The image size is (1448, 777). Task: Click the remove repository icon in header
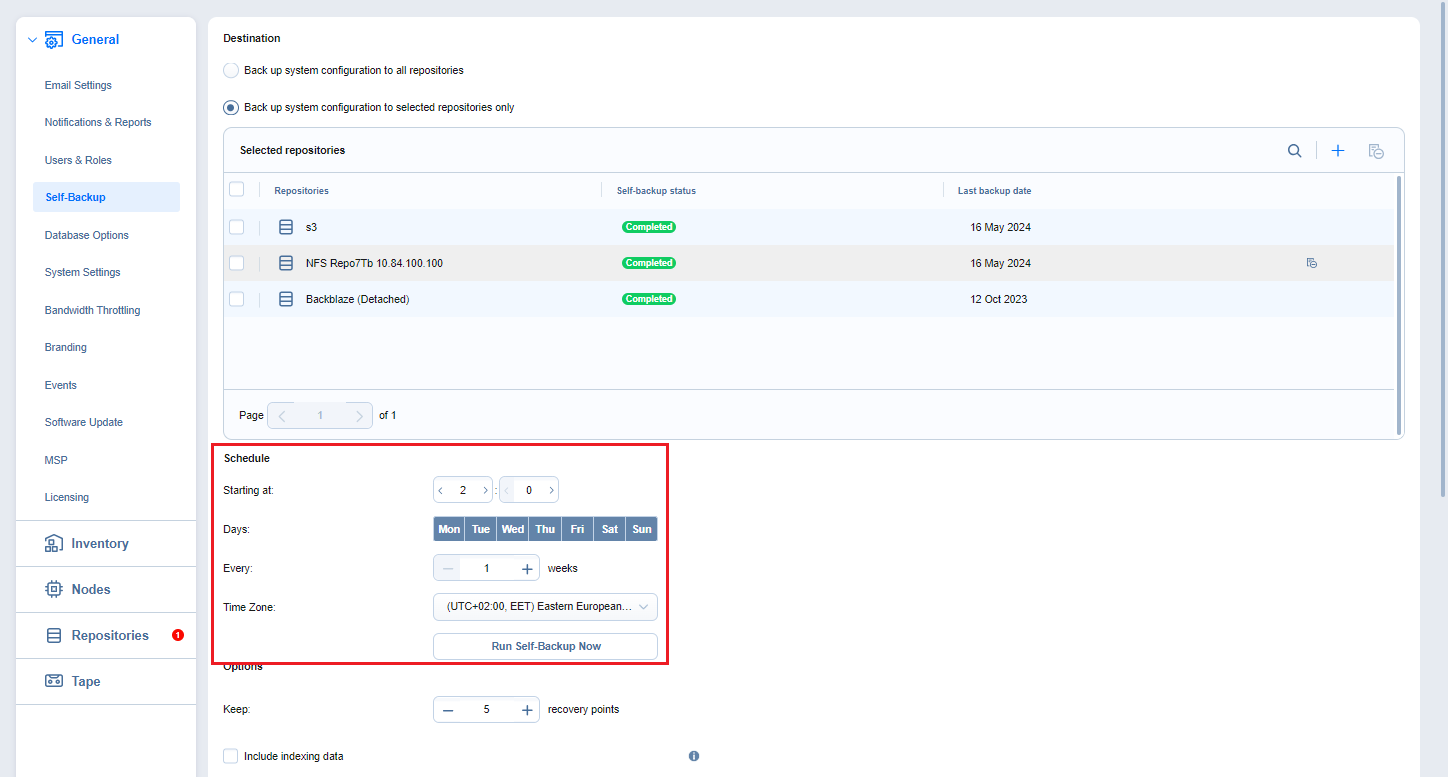(x=1376, y=151)
